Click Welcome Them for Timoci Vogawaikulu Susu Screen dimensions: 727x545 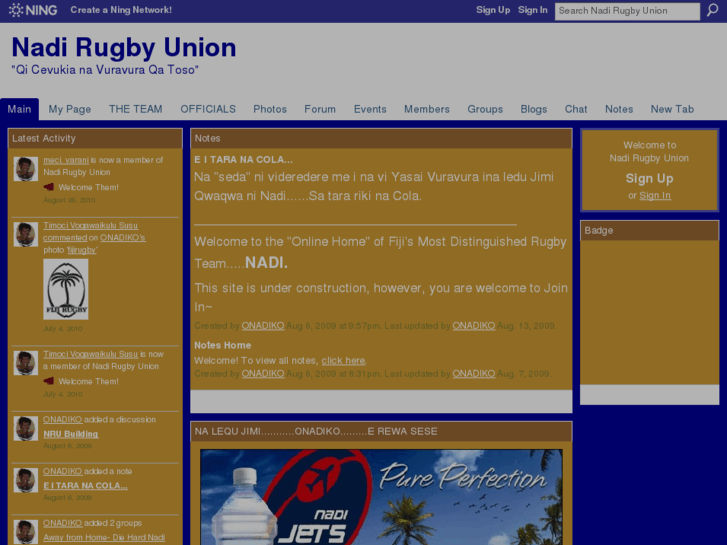pyautogui.click(x=89, y=381)
